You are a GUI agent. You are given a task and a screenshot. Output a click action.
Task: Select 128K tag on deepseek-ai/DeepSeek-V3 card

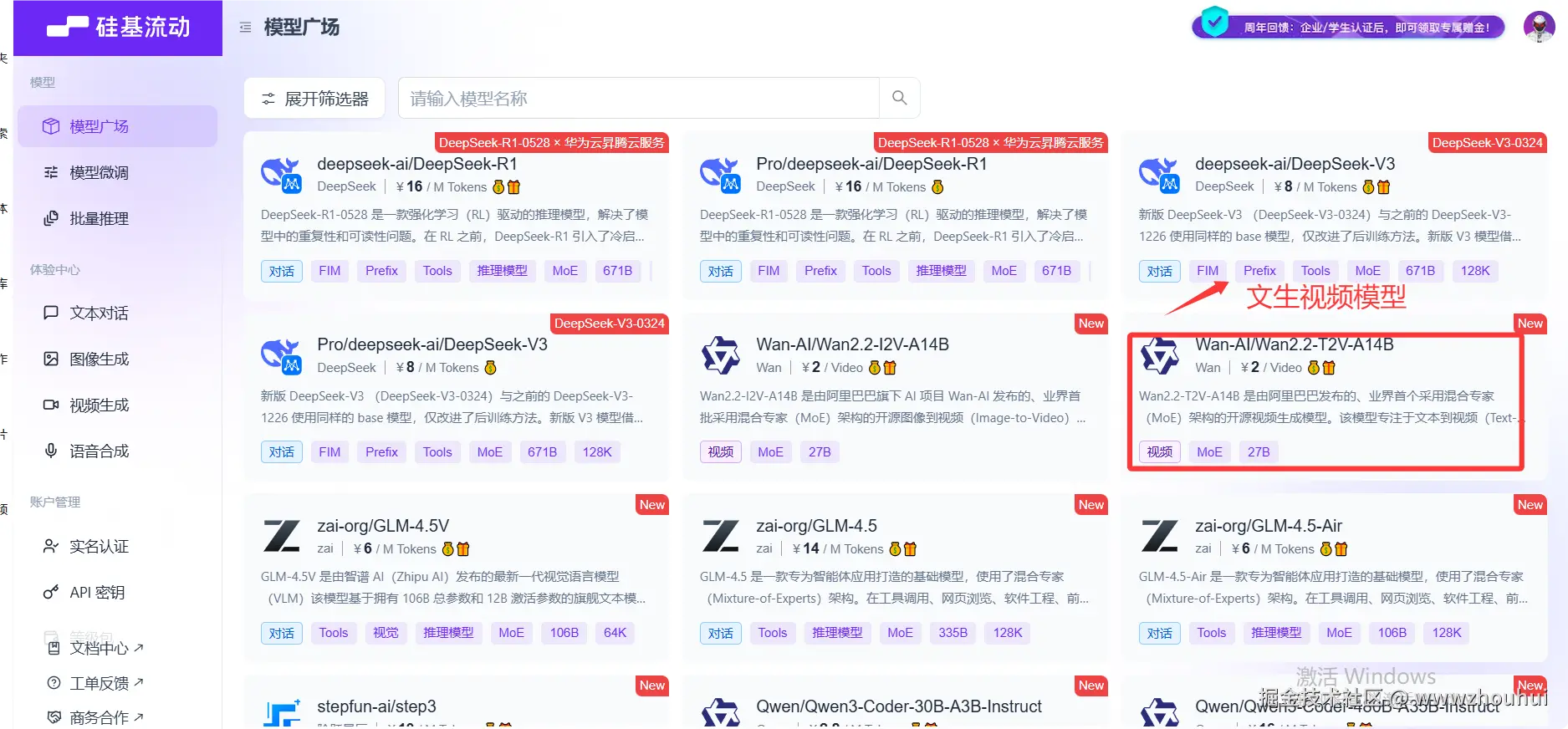(x=1475, y=271)
